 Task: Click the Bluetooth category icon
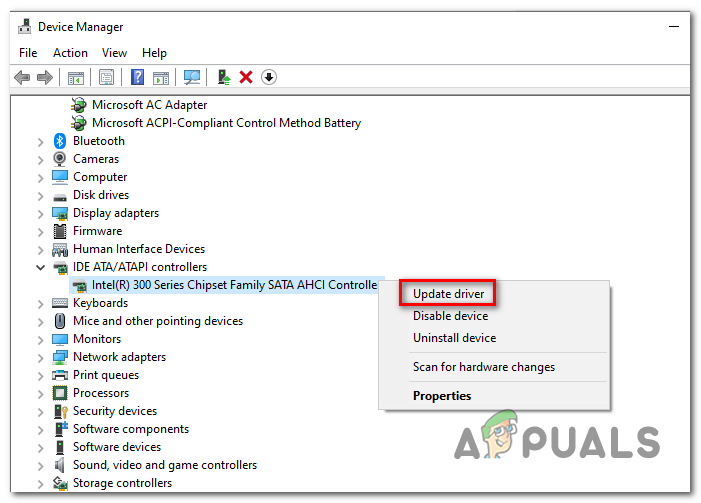click(59, 141)
